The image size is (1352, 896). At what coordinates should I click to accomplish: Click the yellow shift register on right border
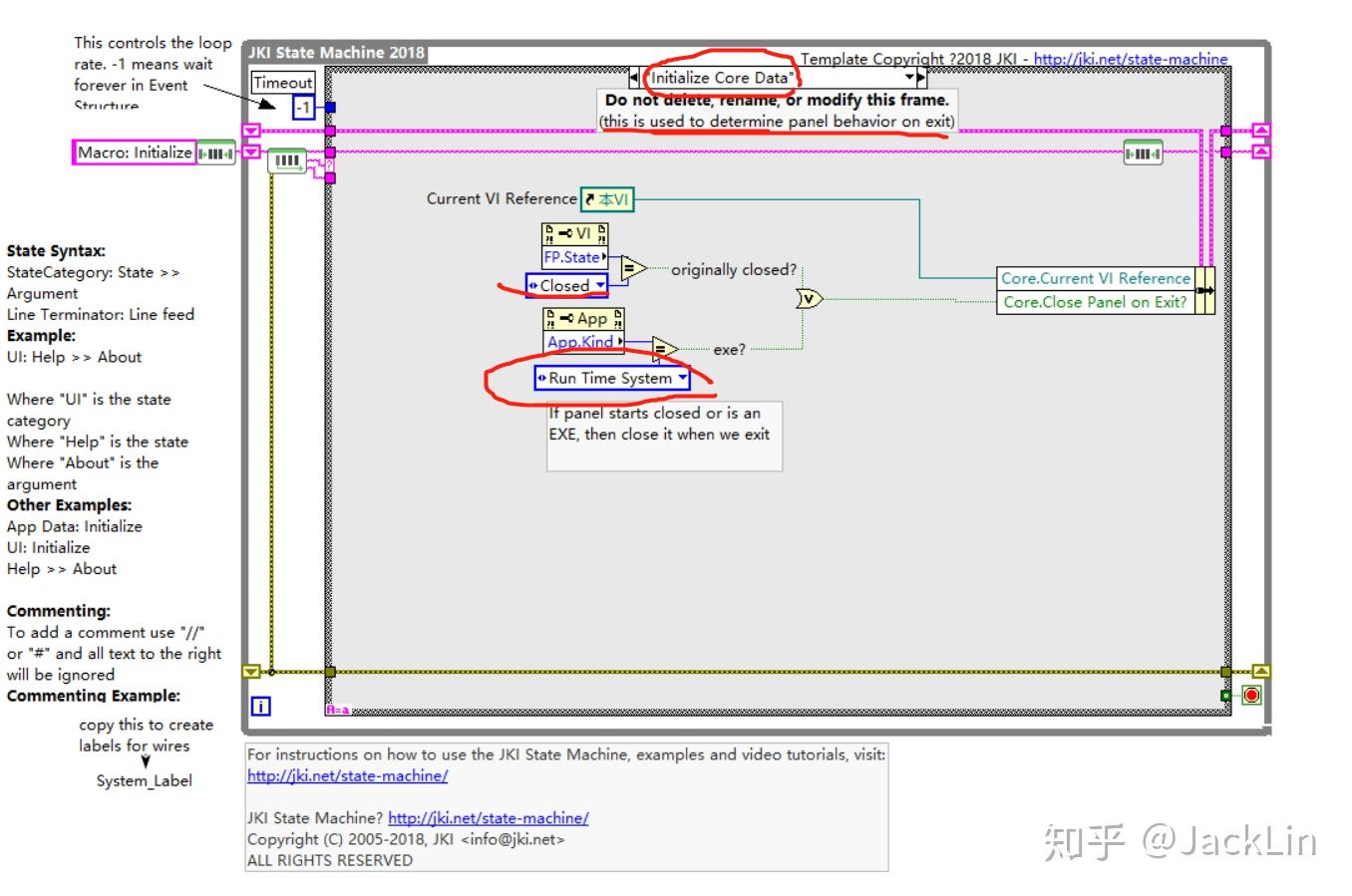click(1261, 672)
